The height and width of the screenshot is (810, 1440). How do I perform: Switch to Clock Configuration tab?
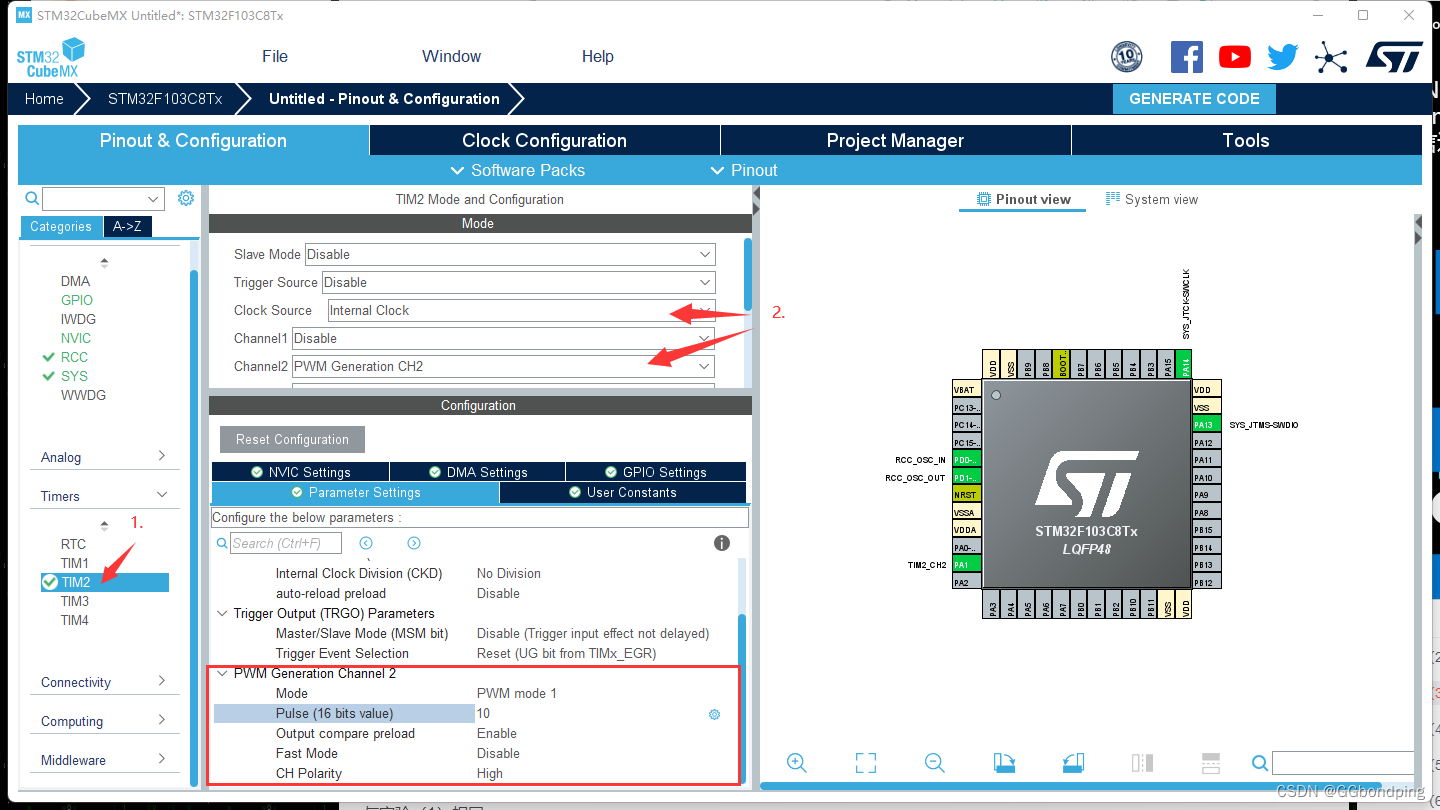coord(544,140)
